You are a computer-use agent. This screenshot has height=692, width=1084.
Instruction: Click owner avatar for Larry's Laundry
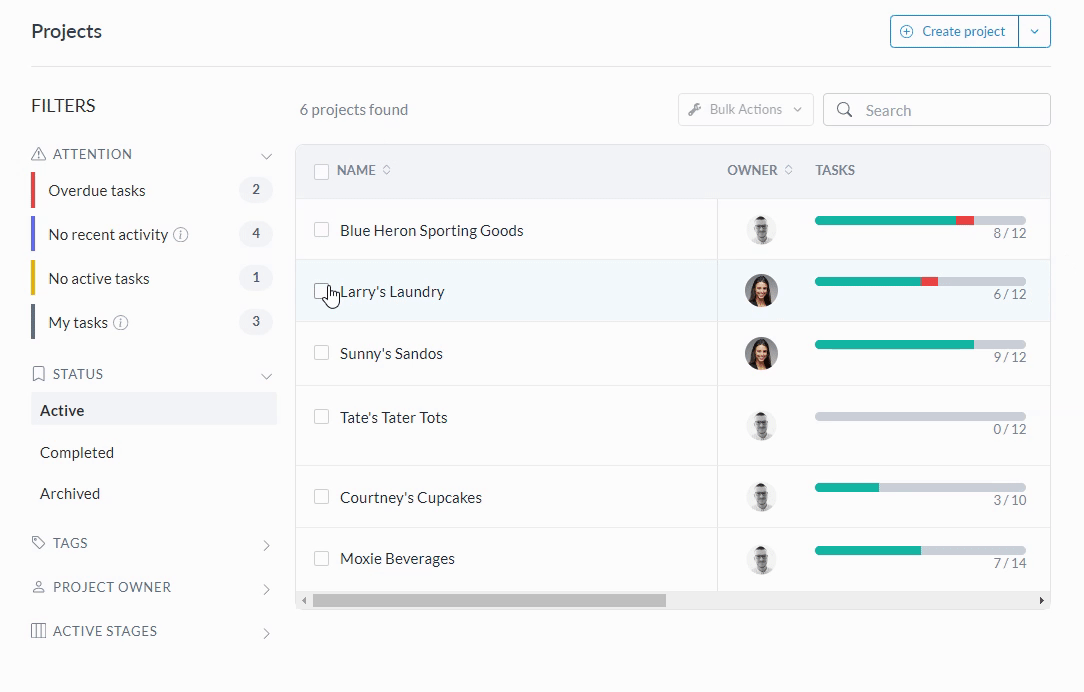coord(761,291)
